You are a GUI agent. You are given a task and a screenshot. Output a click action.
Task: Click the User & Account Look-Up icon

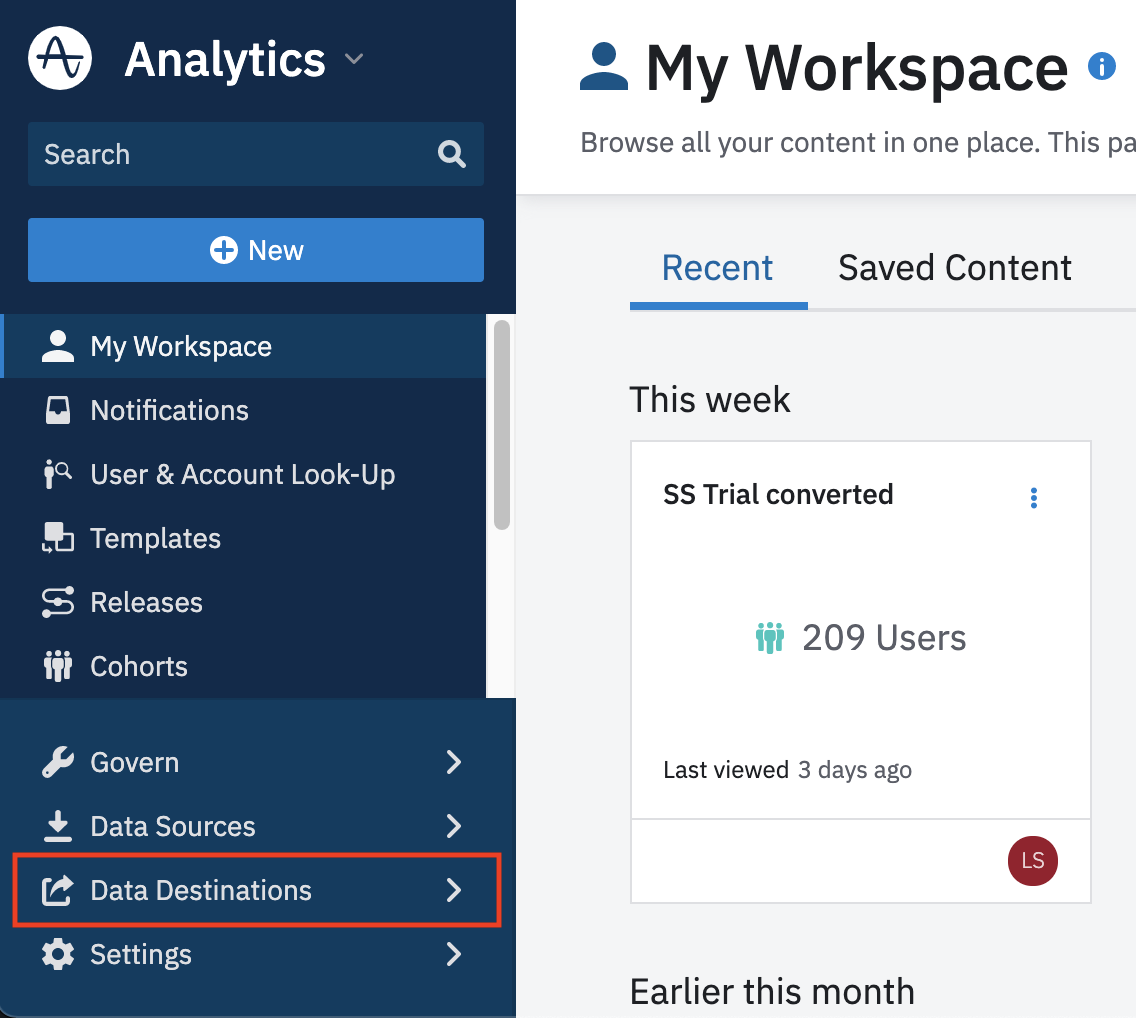[x=58, y=475]
